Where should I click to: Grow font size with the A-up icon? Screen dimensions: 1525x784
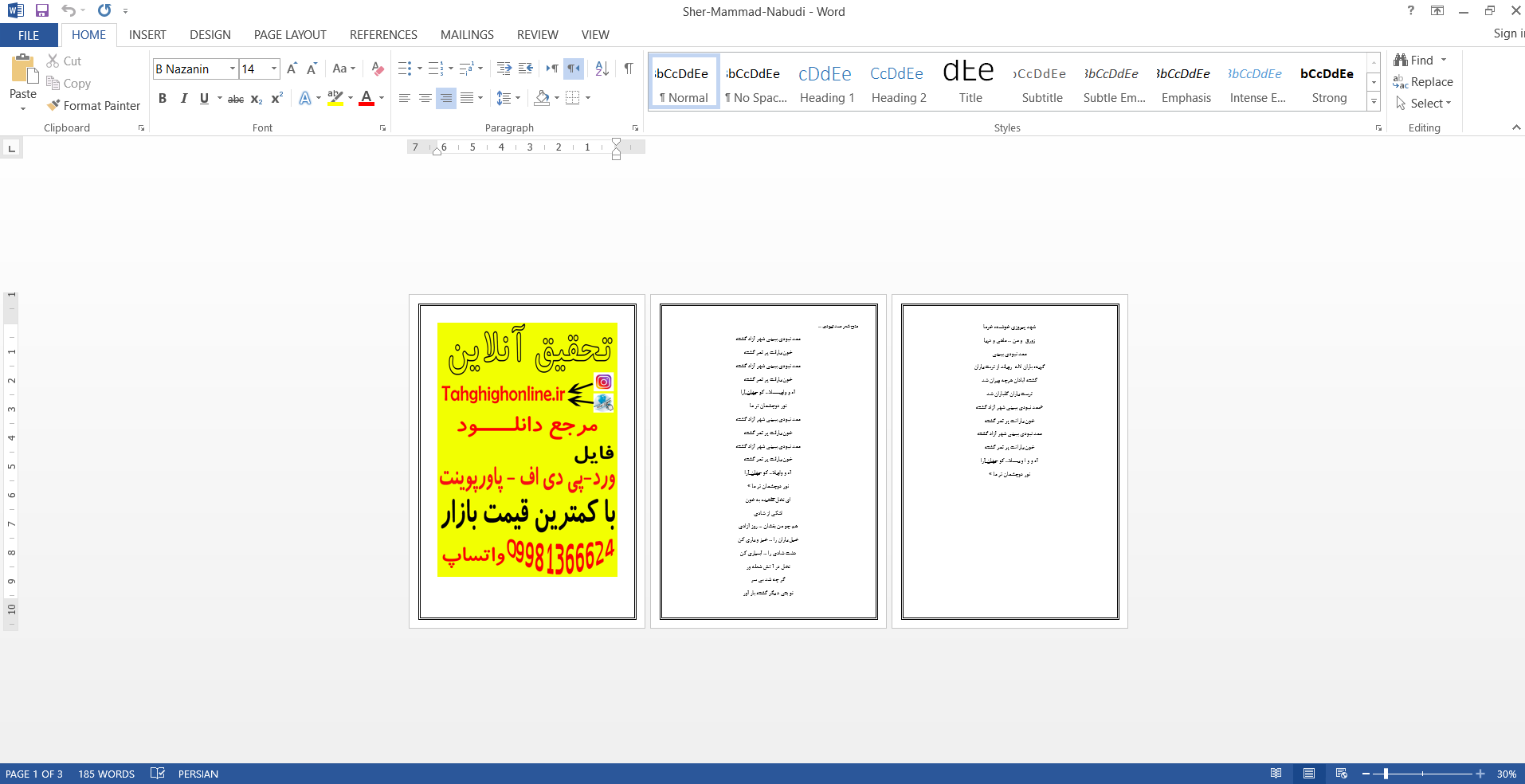[292, 69]
